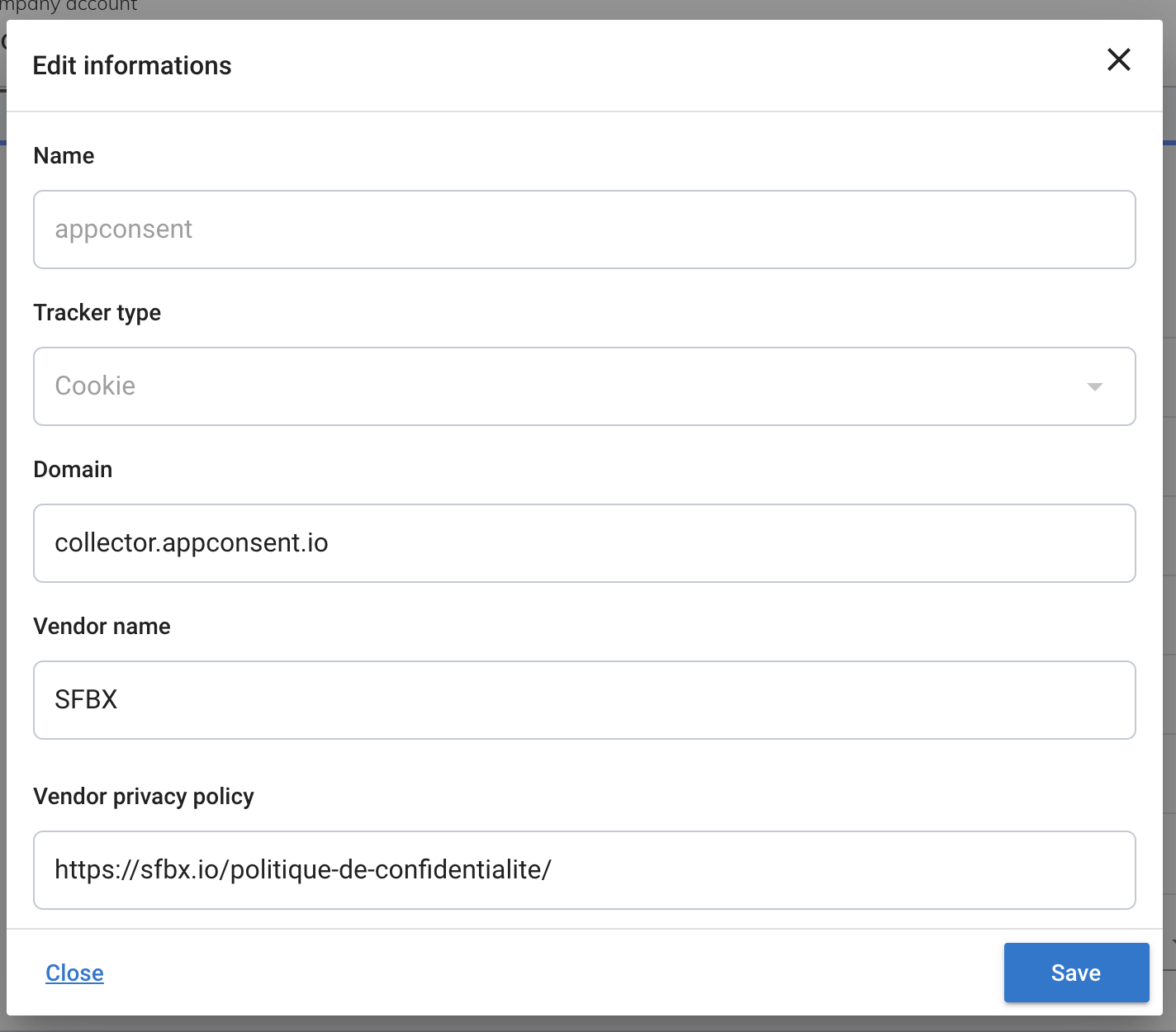Viewport: 1176px width, 1032px height.
Task: Click the dropdown chevron next to Cookie
Action: point(1094,386)
